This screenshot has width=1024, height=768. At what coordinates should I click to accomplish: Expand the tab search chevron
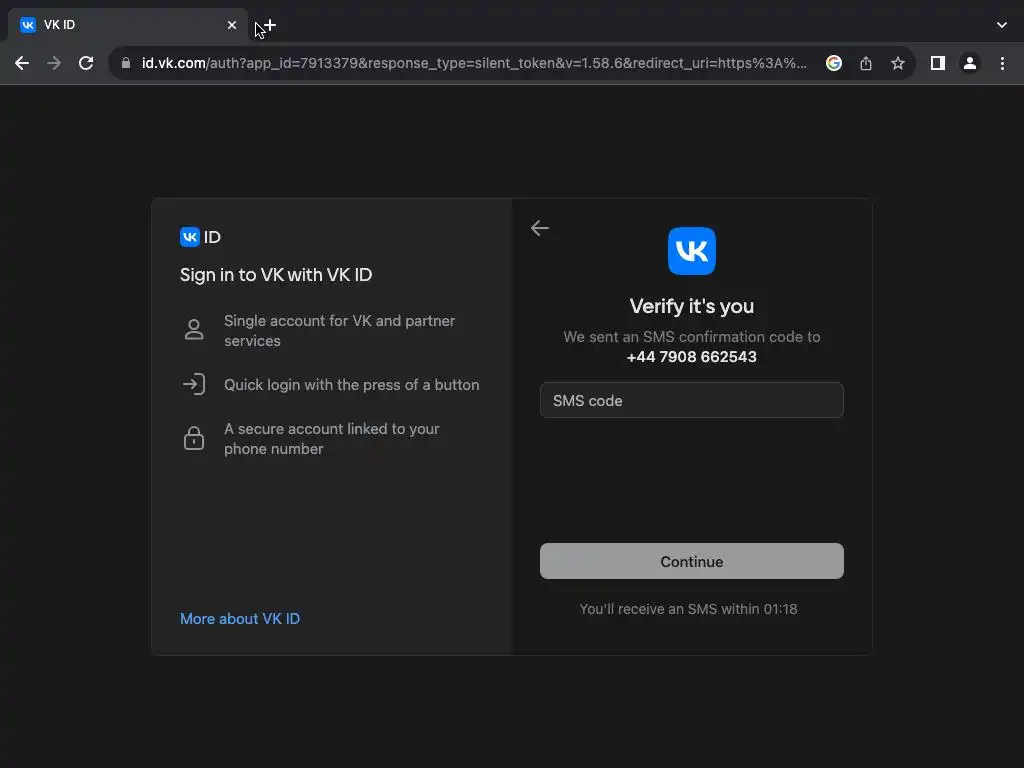pos(1002,25)
